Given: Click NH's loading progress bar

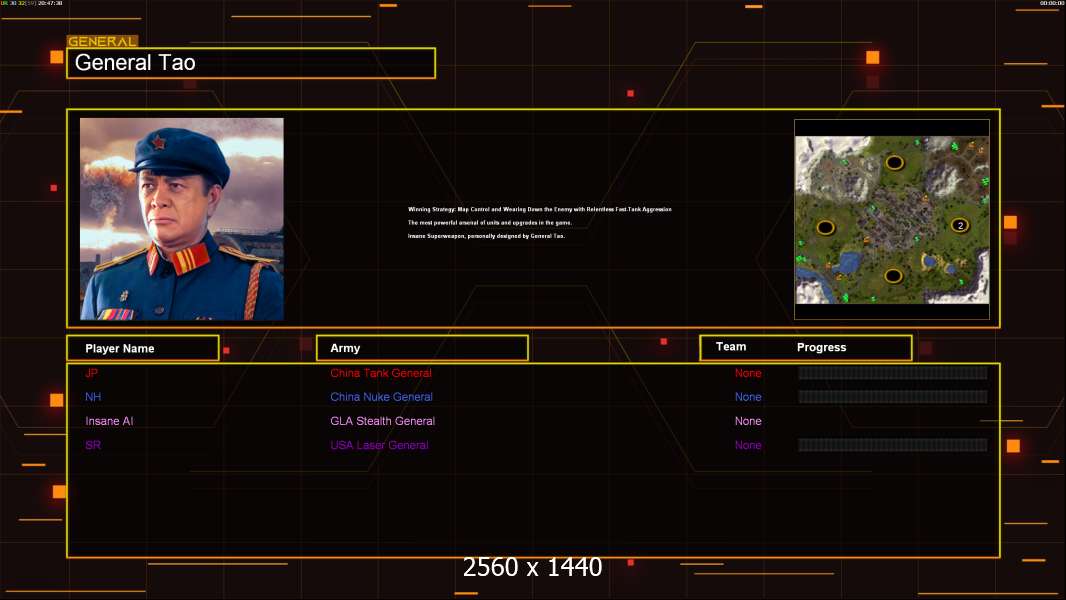Looking at the screenshot, I should tap(893, 397).
